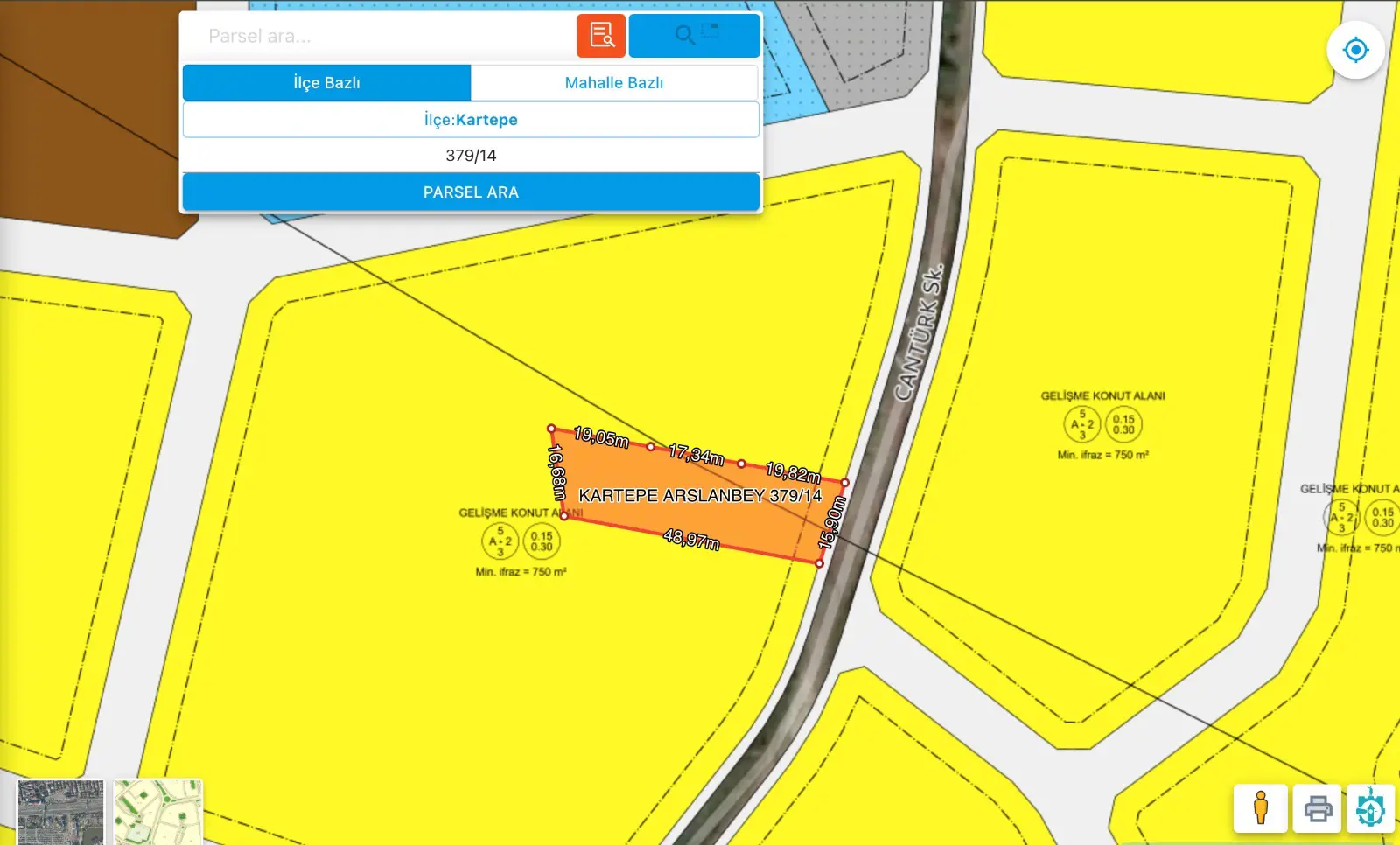Click the parcel label KARTEPE ARSLANBEY 379/14
The width and height of the screenshot is (1400, 845).
700,496
